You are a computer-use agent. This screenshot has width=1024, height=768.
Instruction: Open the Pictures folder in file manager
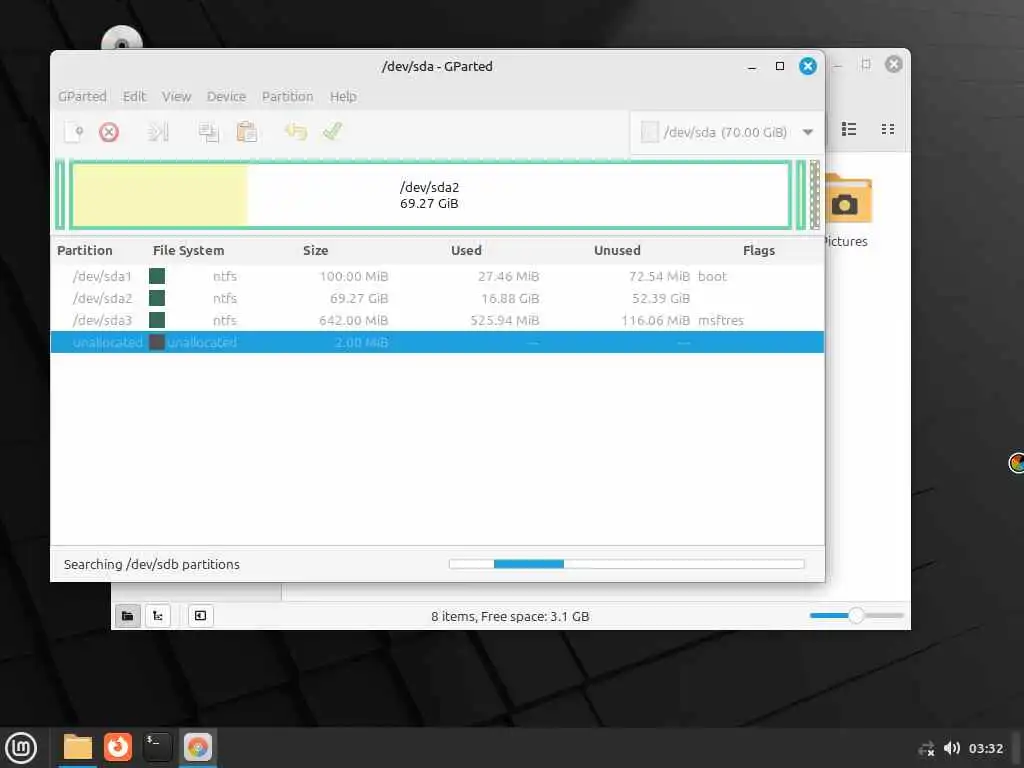click(x=847, y=210)
